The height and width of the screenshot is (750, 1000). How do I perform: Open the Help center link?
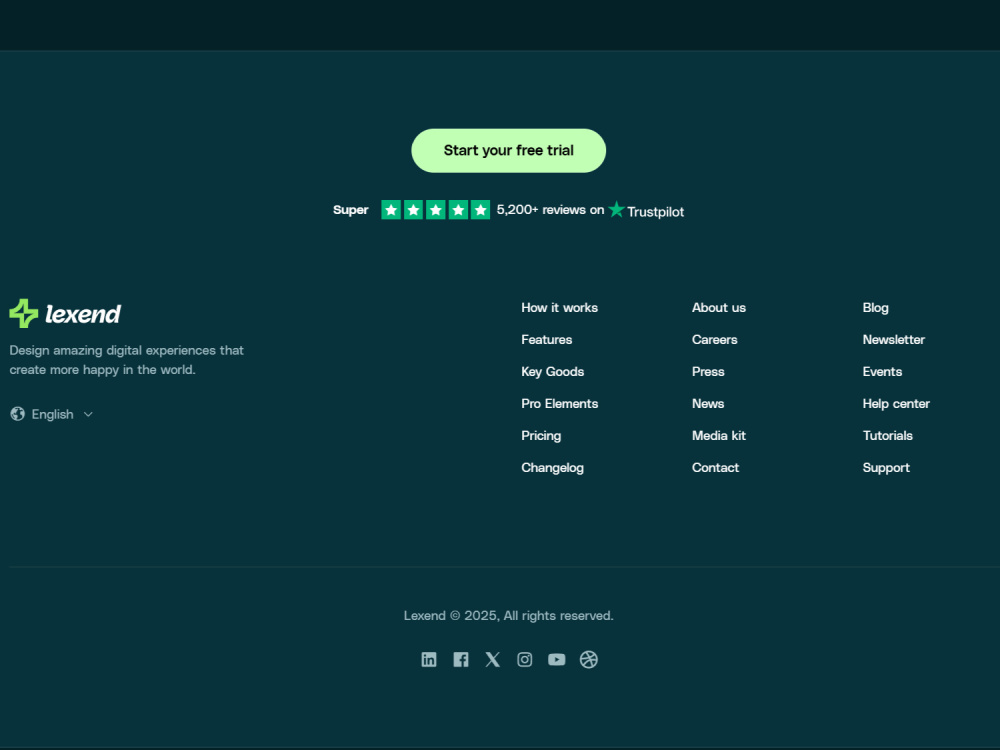point(896,404)
